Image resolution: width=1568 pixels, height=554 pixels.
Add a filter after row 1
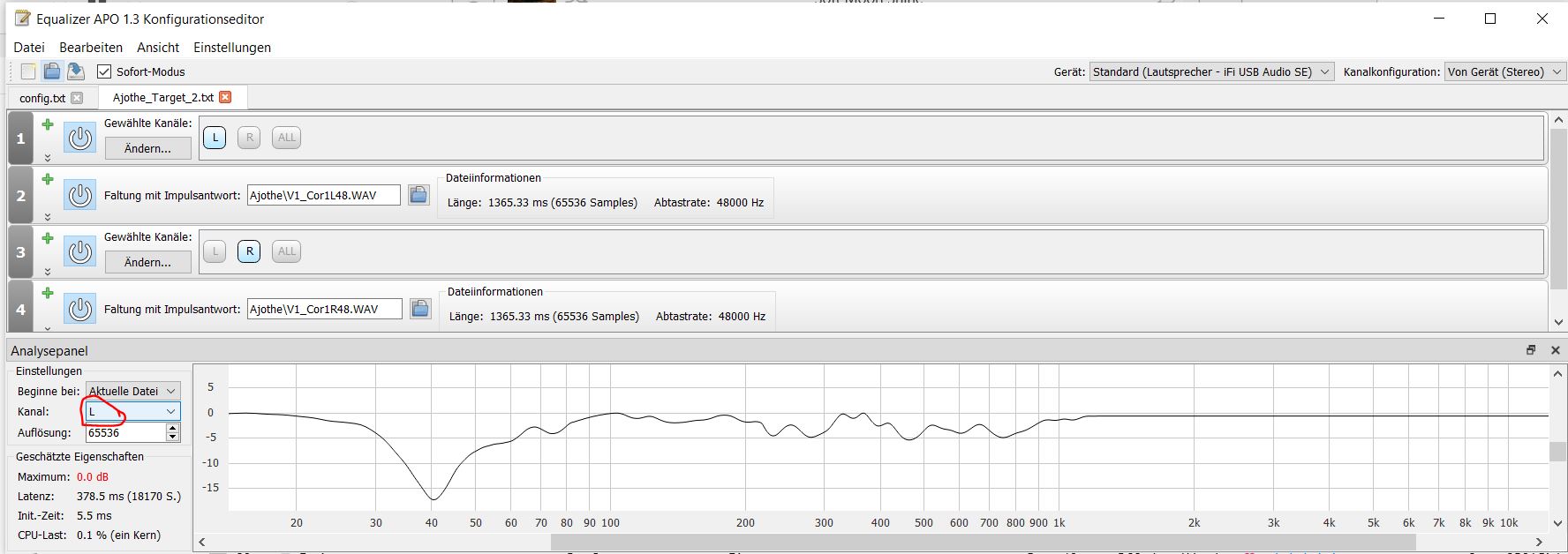(x=48, y=124)
